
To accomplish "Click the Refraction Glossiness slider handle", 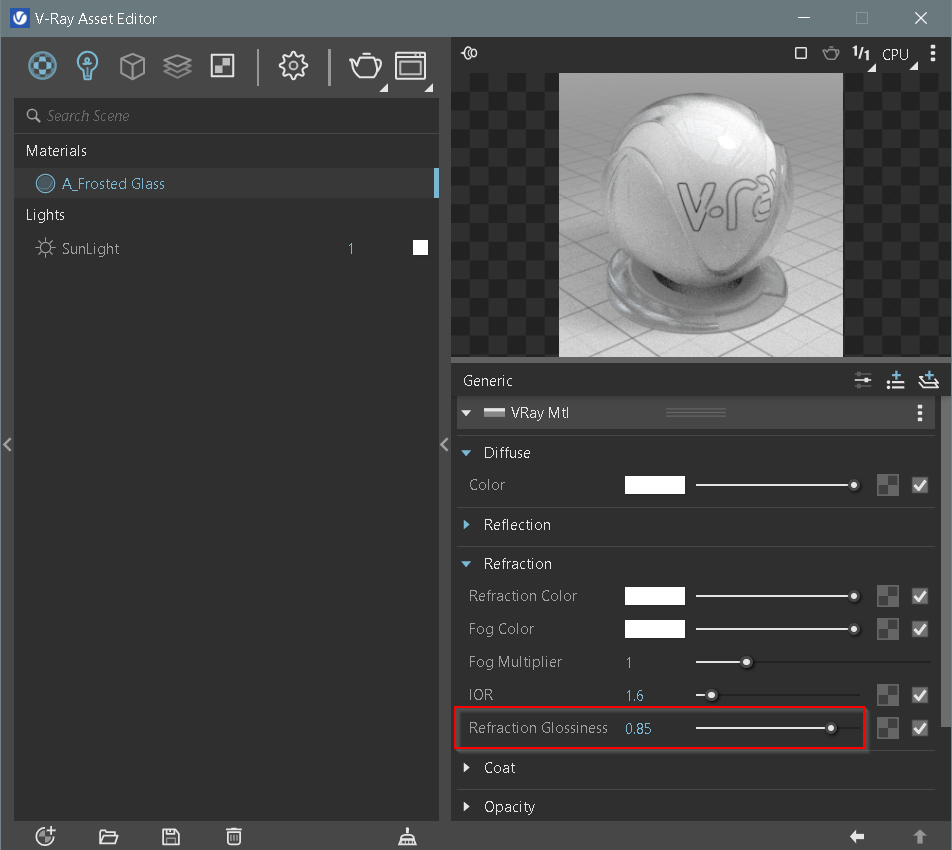I will (x=831, y=728).
